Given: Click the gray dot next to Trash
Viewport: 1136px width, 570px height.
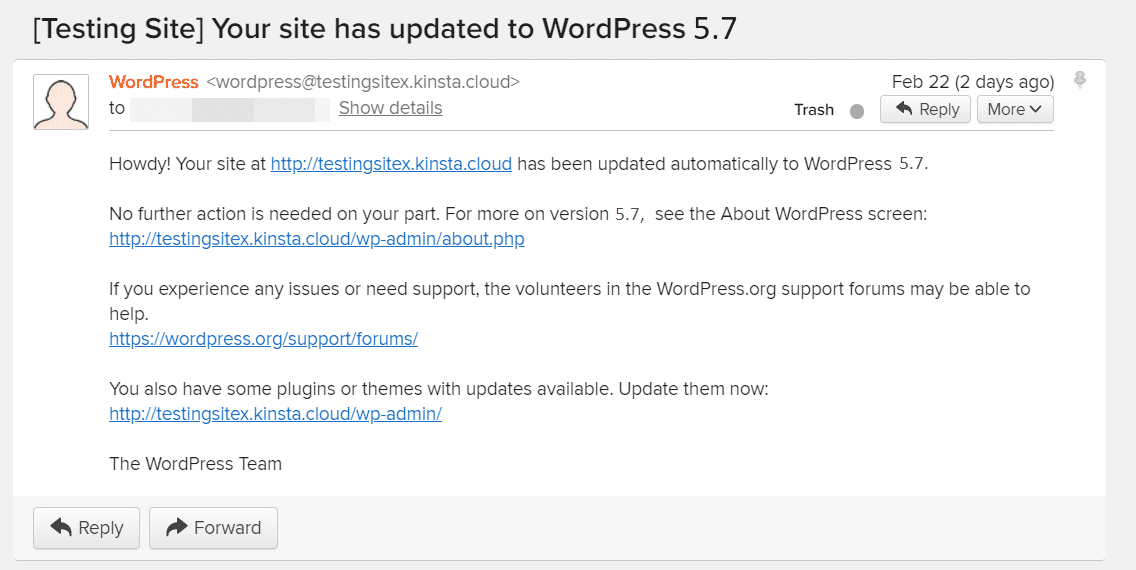Looking at the screenshot, I should coord(856,111).
